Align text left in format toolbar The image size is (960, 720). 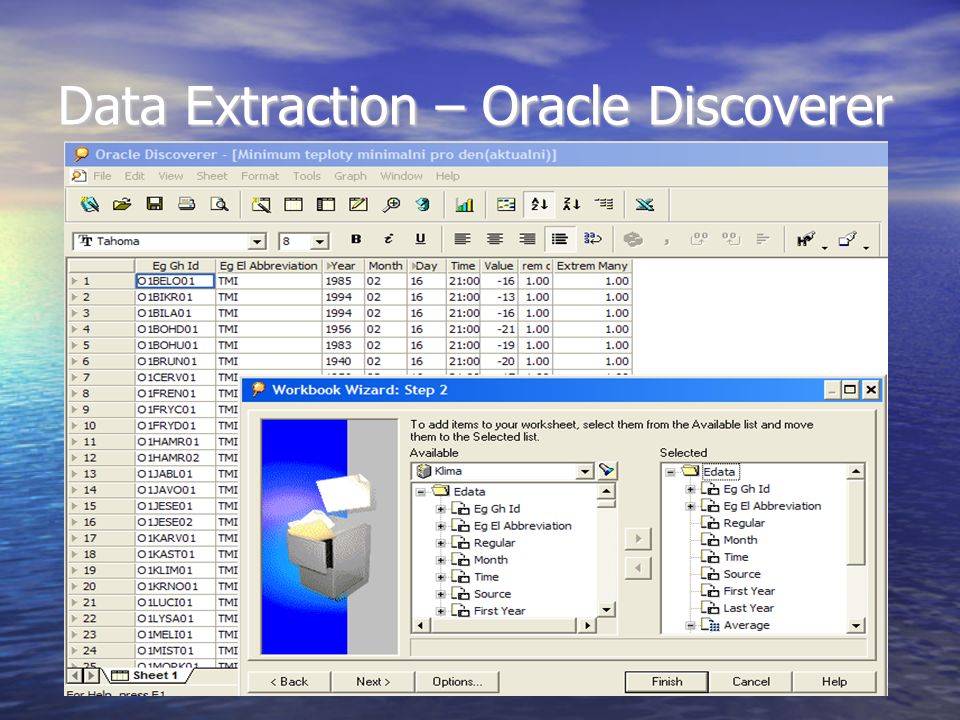click(462, 239)
